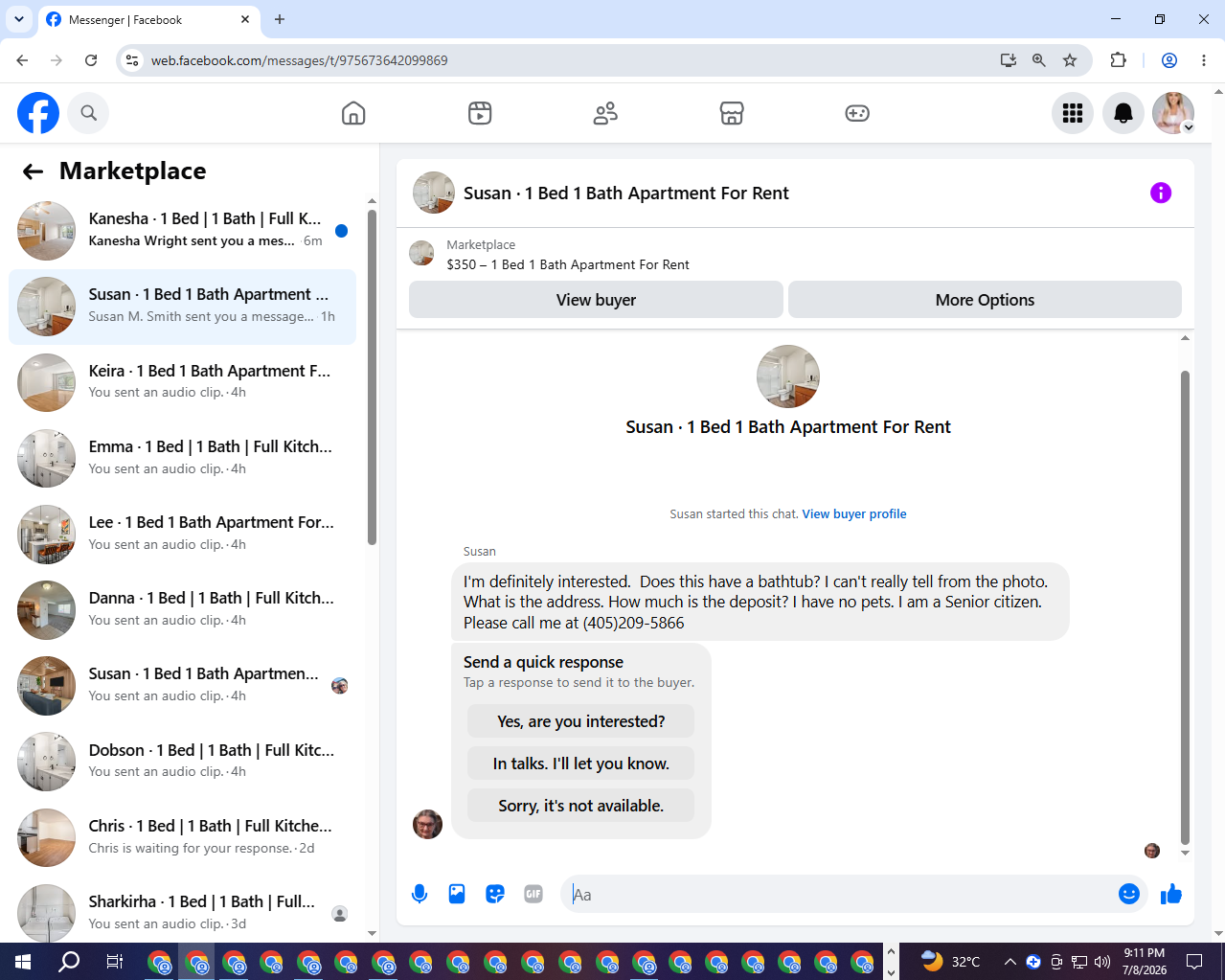Viewport: 1225px width, 980px height.
Task: Reload the page in Chrome
Action: coord(91,60)
